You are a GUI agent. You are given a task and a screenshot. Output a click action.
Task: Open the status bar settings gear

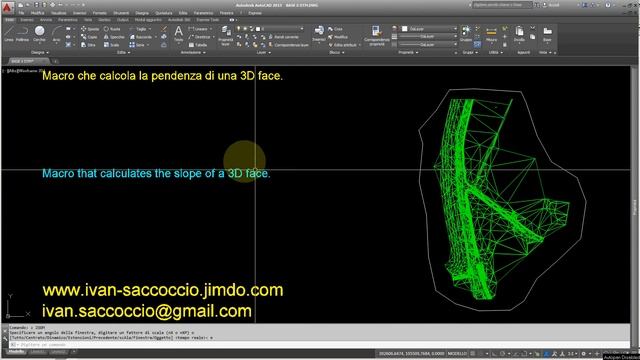click(x=584, y=353)
